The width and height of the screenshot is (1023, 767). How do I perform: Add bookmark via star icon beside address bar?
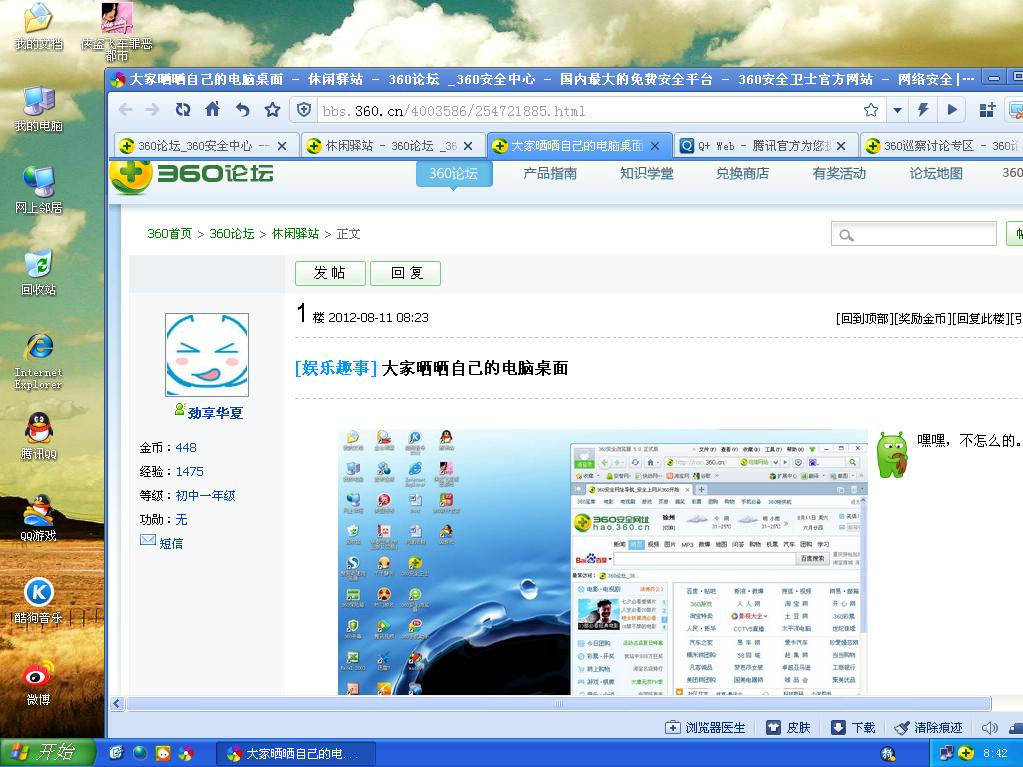[870, 110]
